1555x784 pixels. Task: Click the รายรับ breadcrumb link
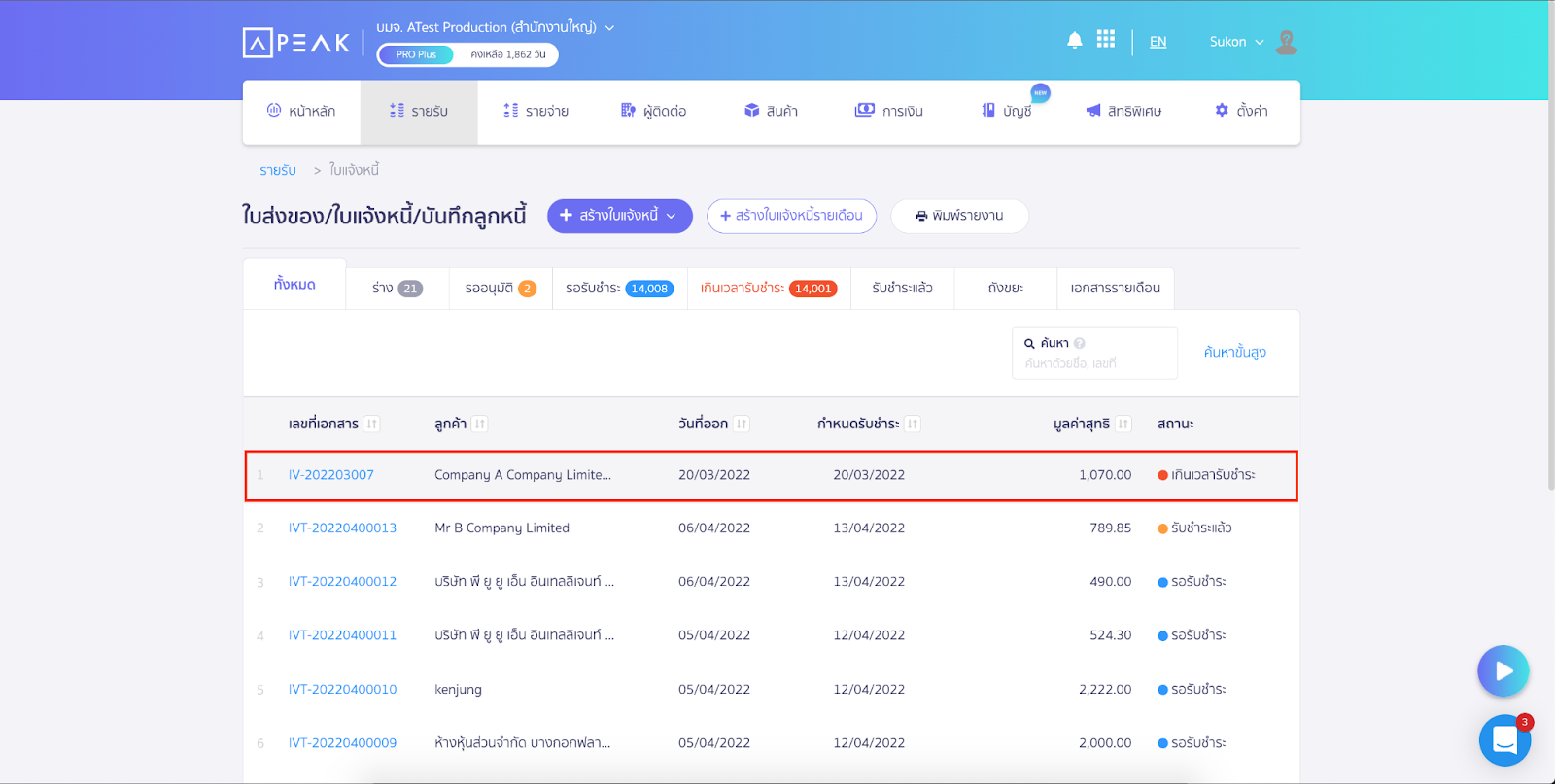coord(278,170)
